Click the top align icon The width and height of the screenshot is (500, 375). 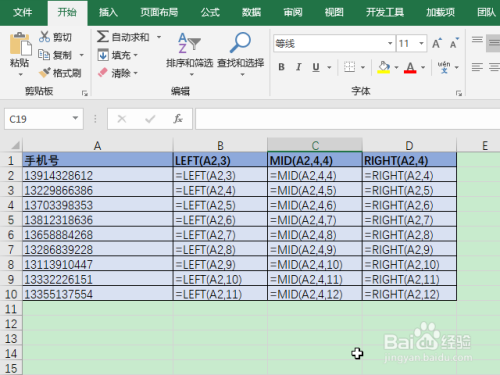pos(477,41)
